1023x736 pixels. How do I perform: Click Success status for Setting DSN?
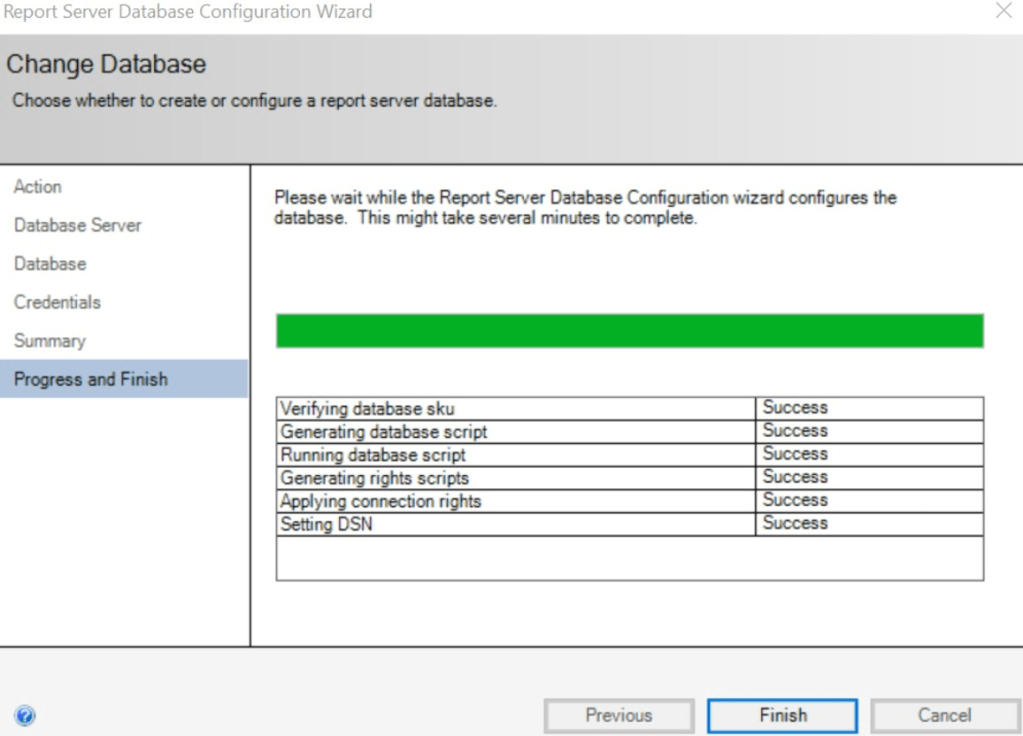click(795, 523)
